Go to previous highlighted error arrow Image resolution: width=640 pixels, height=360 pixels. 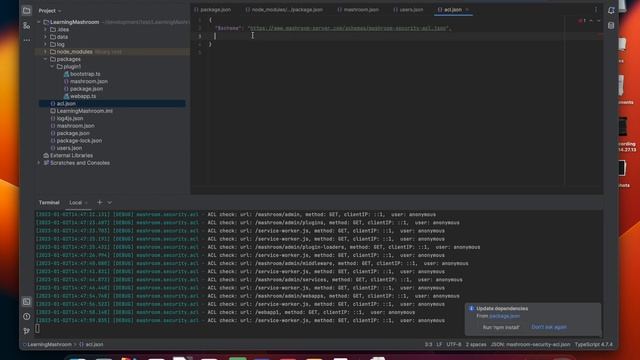click(x=591, y=20)
